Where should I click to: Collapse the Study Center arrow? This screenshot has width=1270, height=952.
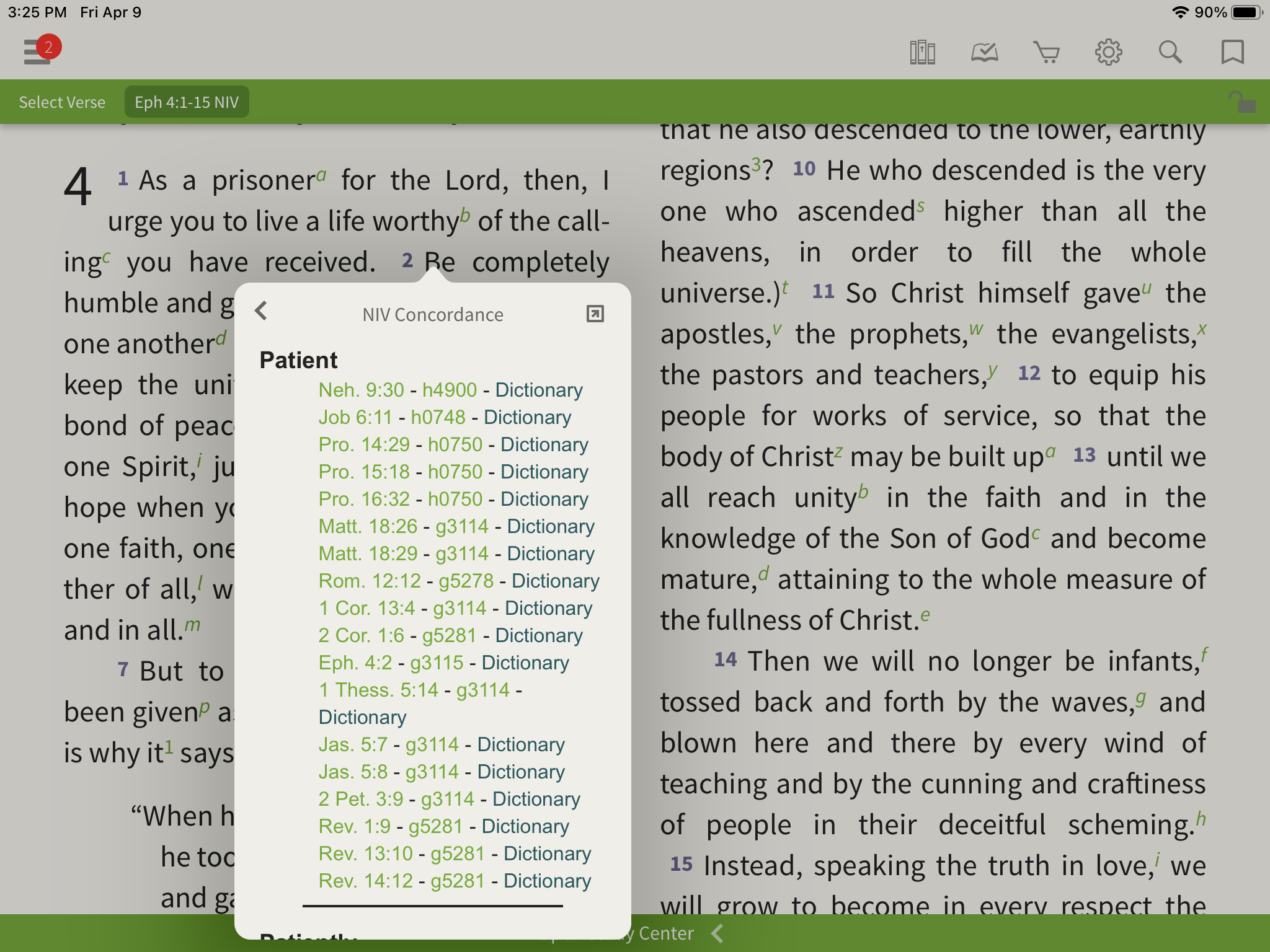coord(717,933)
